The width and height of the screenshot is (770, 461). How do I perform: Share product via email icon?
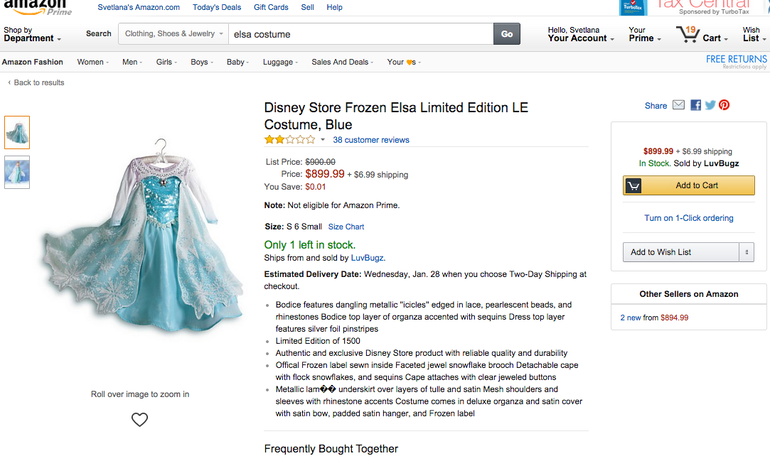point(679,105)
